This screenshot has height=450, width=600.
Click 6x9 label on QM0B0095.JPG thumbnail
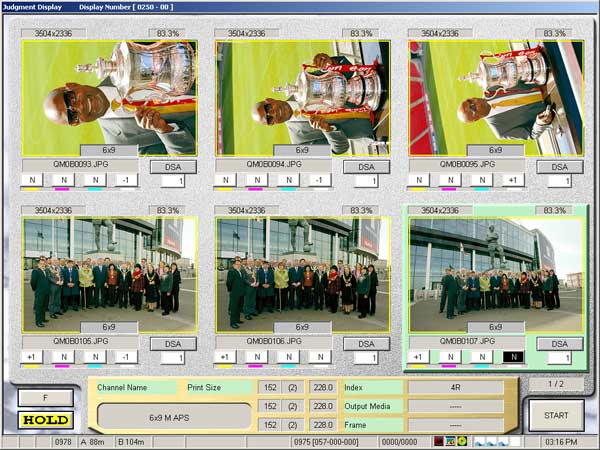(x=496, y=150)
